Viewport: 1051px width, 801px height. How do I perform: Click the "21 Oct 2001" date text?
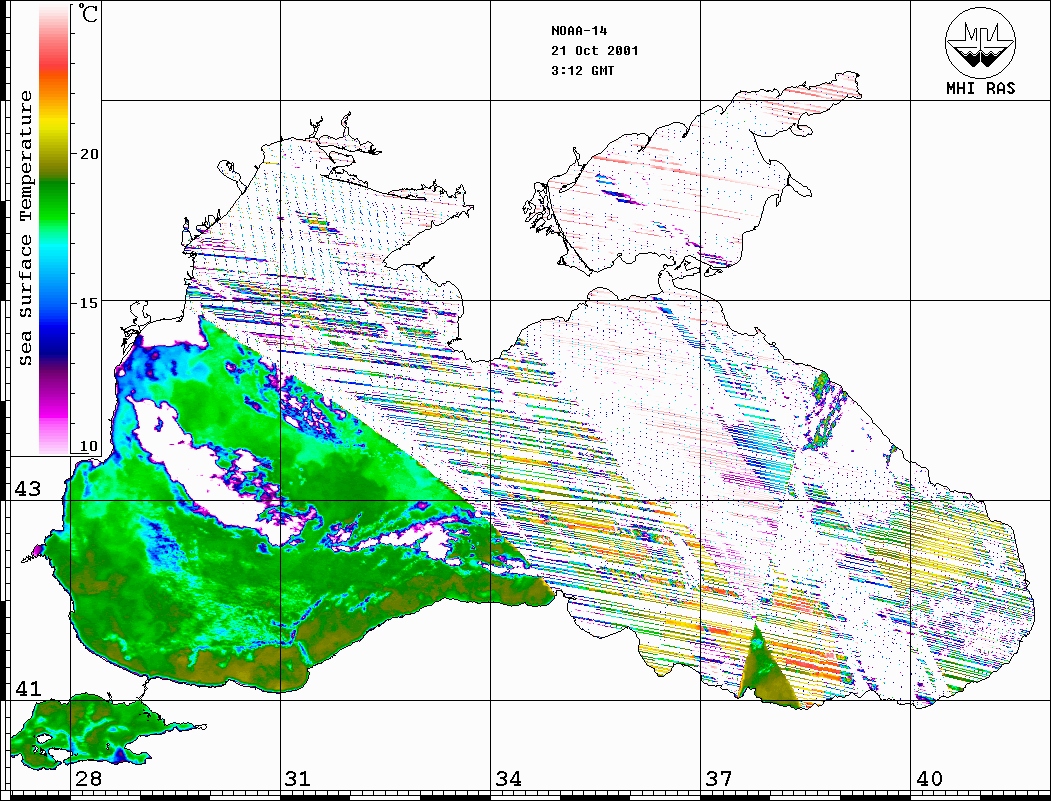[x=595, y=51]
